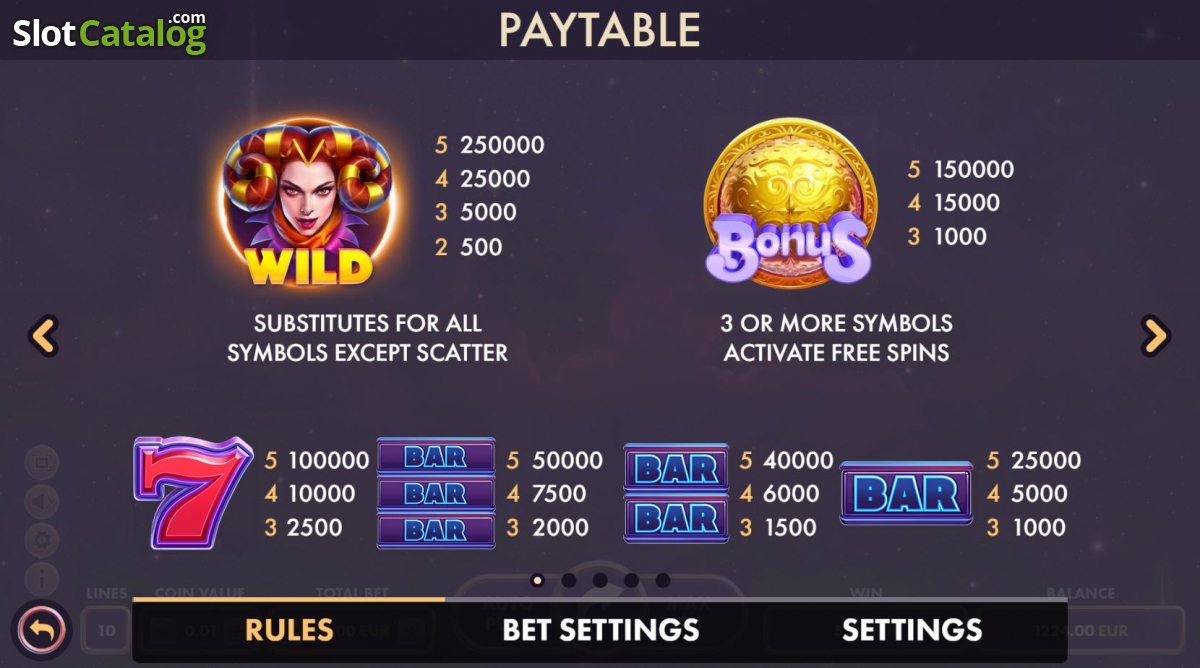Viewport: 1200px width, 668px height.
Task: Click the dimmed sound speaker icon
Action: [43, 501]
